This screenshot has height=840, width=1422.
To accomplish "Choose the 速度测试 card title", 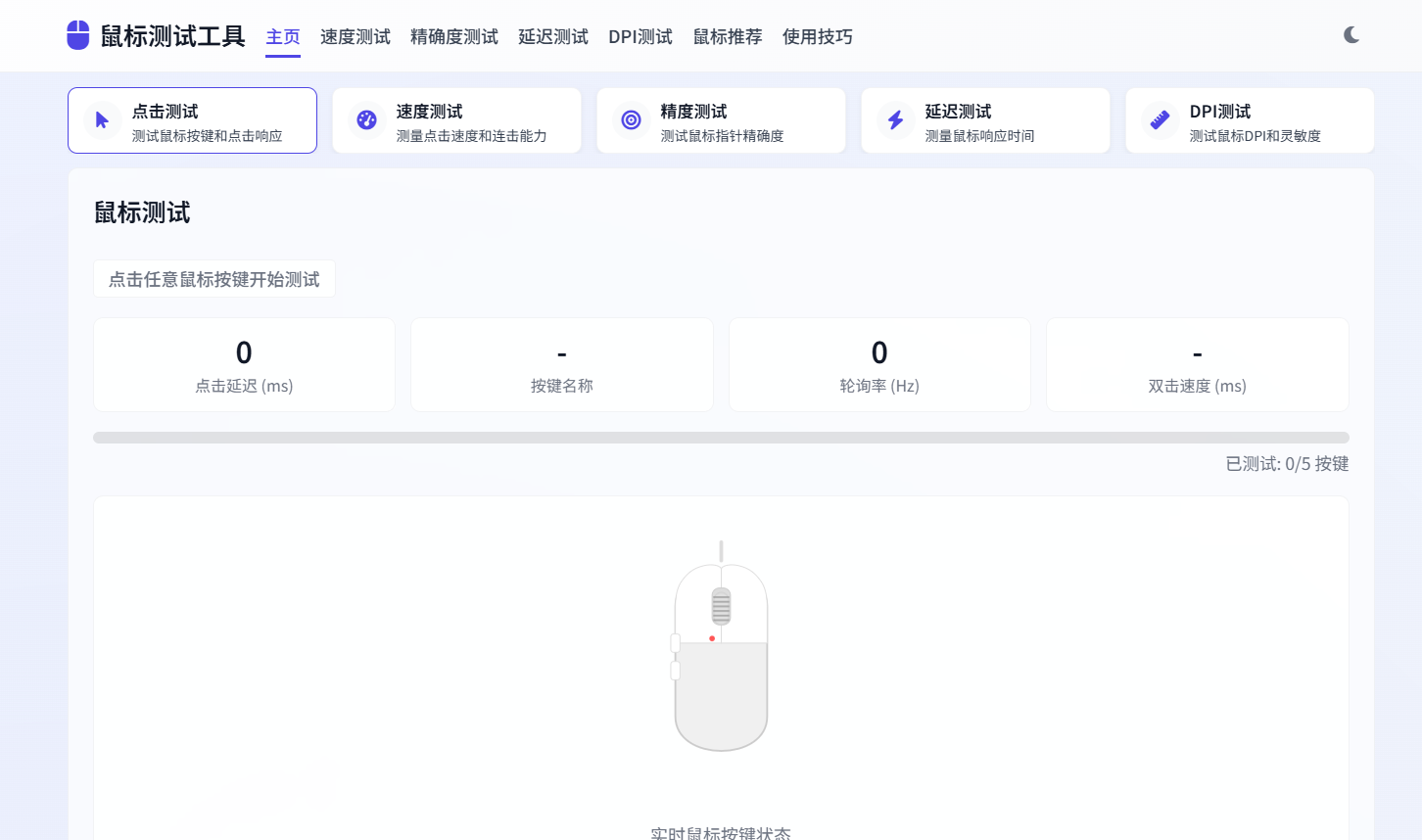I will [x=430, y=112].
